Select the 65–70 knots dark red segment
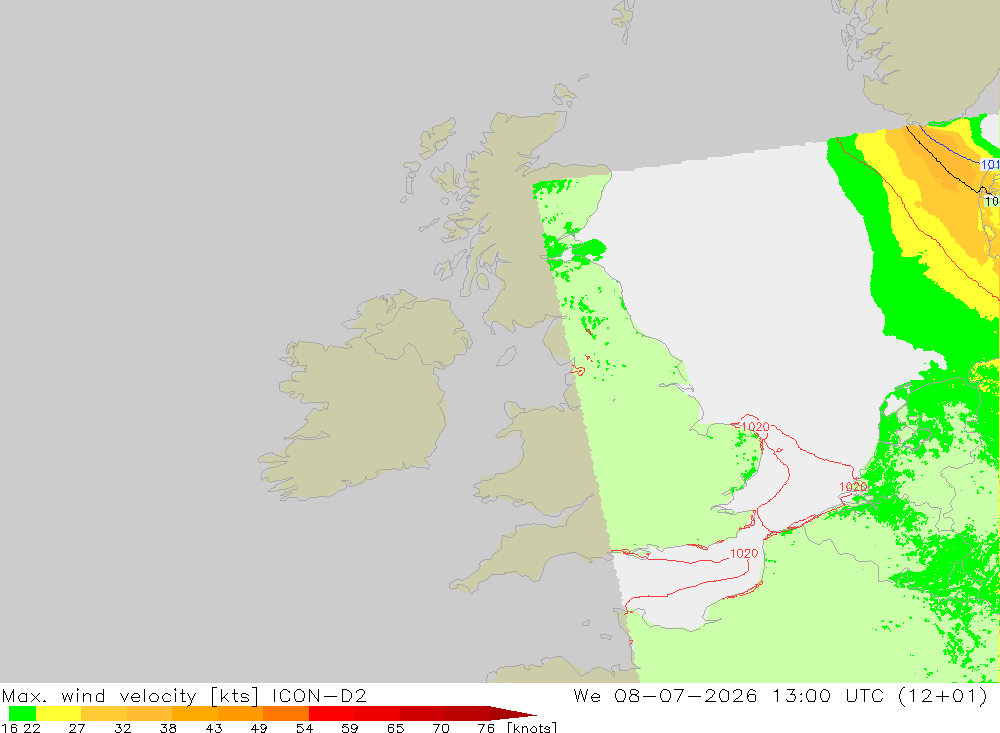This screenshot has height=733, width=1000. [422, 713]
